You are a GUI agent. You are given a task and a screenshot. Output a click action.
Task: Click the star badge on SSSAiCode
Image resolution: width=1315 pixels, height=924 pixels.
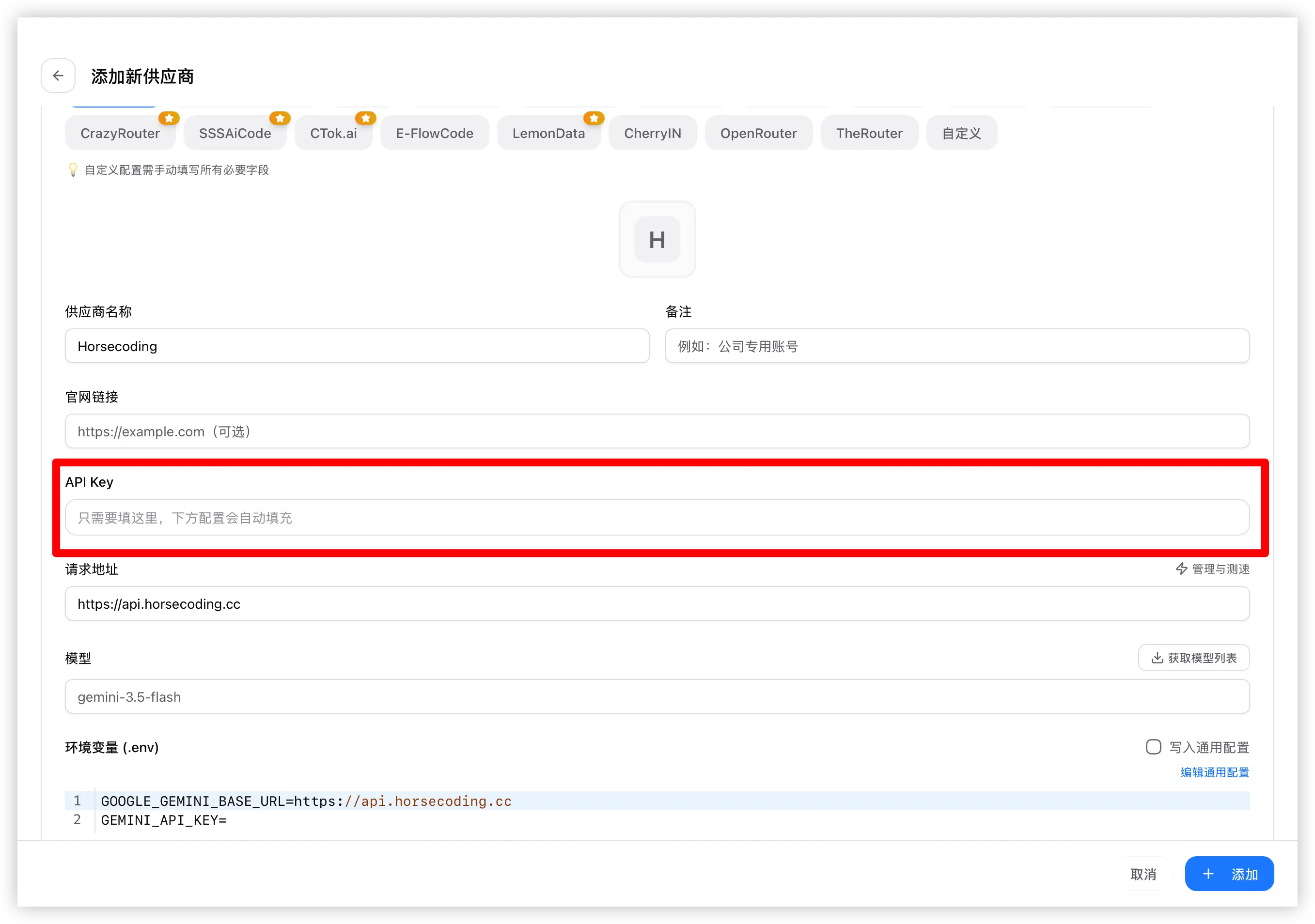pos(280,118)
